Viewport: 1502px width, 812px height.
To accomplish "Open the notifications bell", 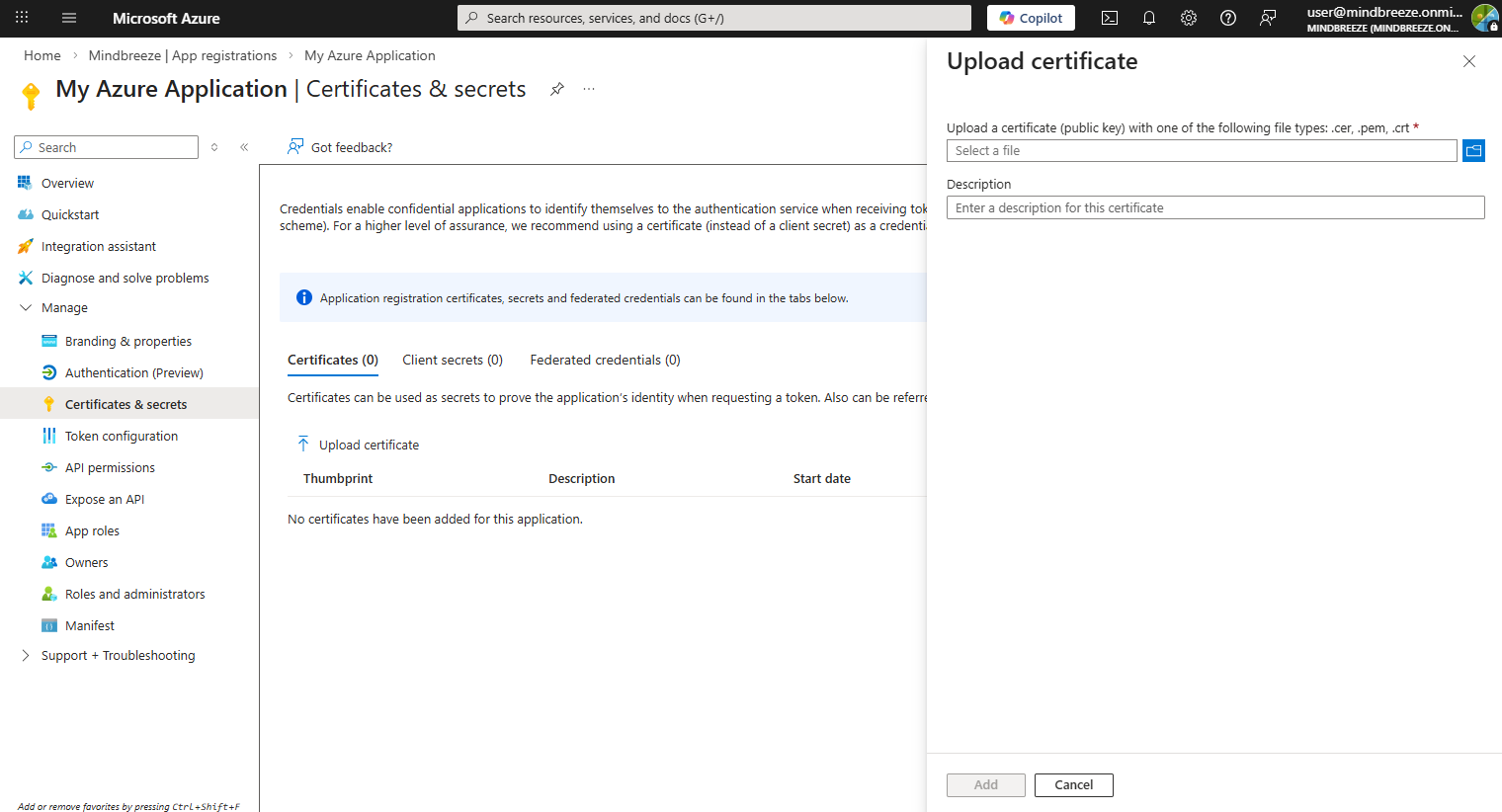I will pyautogui.click(x=1149, y=18).
